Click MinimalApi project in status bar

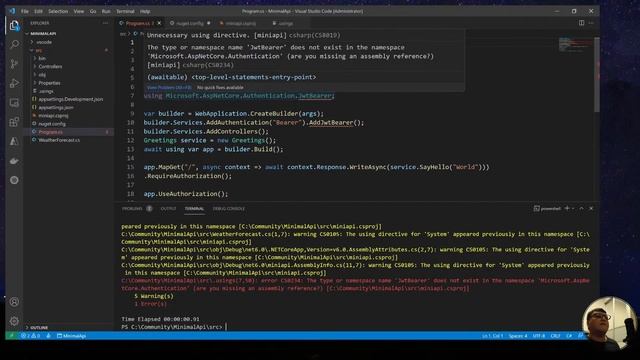71,336
